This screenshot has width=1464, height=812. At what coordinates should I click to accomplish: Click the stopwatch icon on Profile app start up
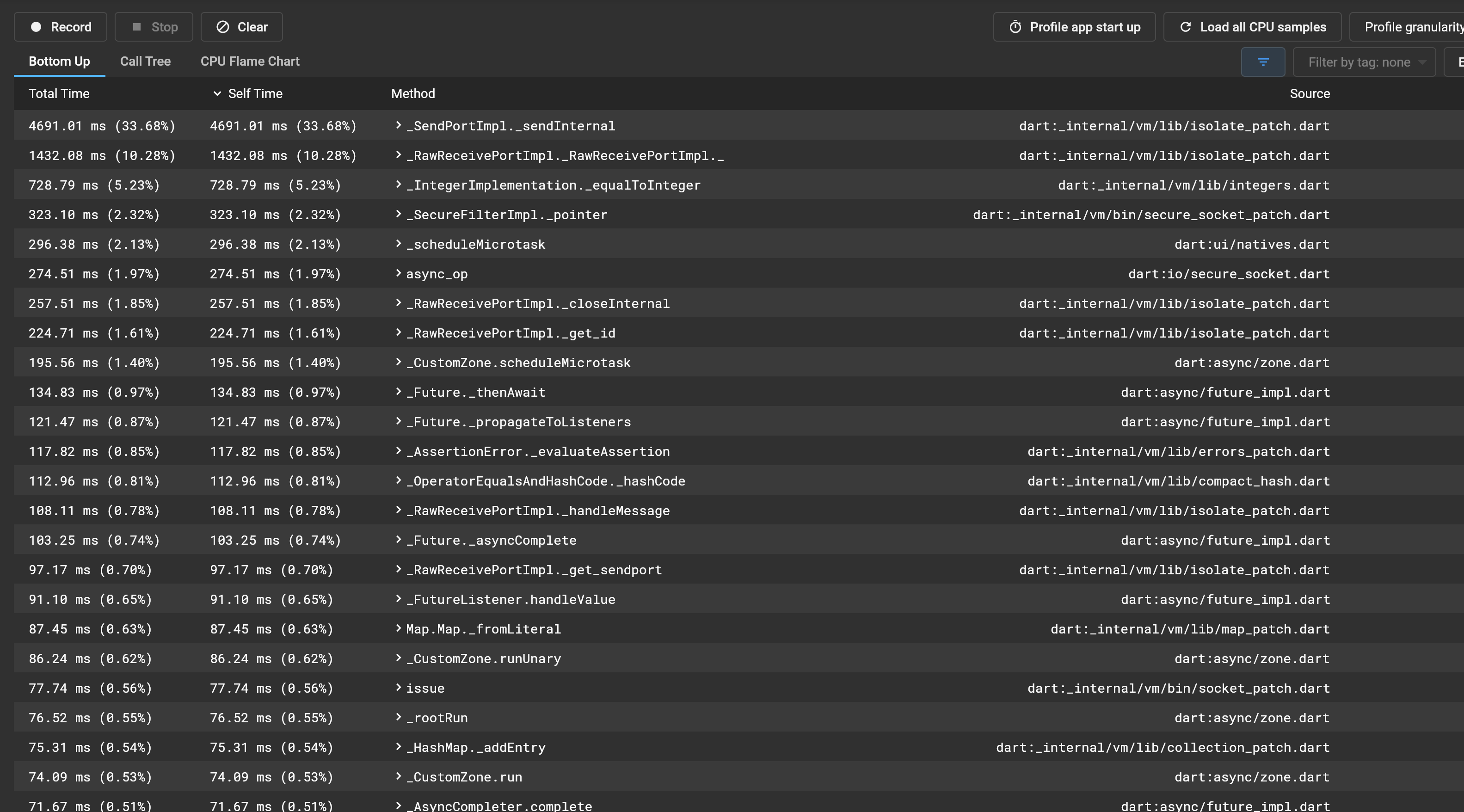(1015, 27)
